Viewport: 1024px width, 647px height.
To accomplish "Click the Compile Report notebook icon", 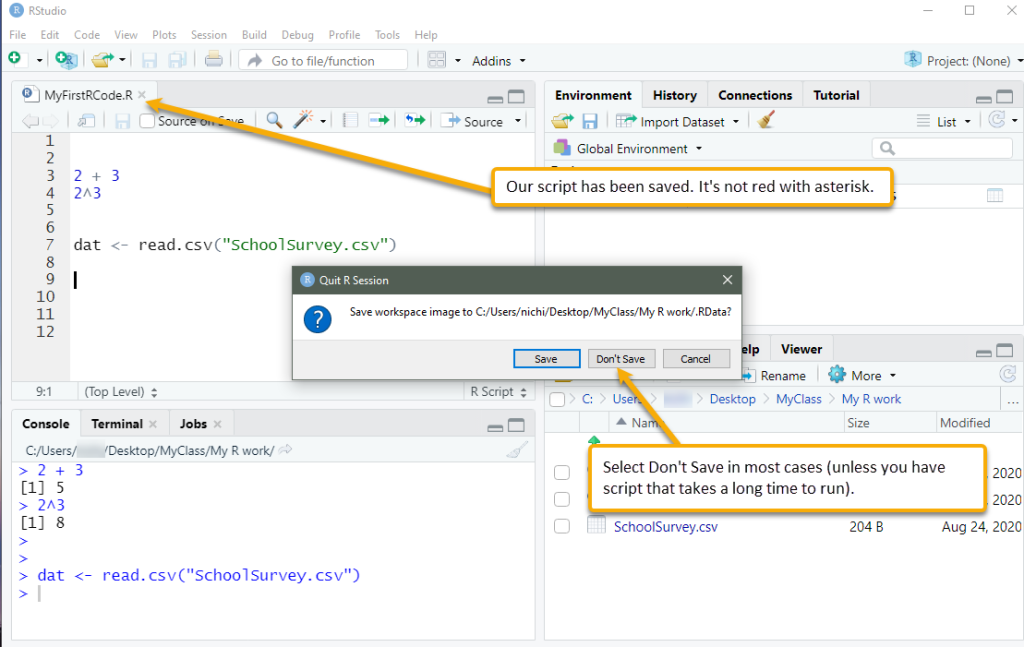I will 351,120.
